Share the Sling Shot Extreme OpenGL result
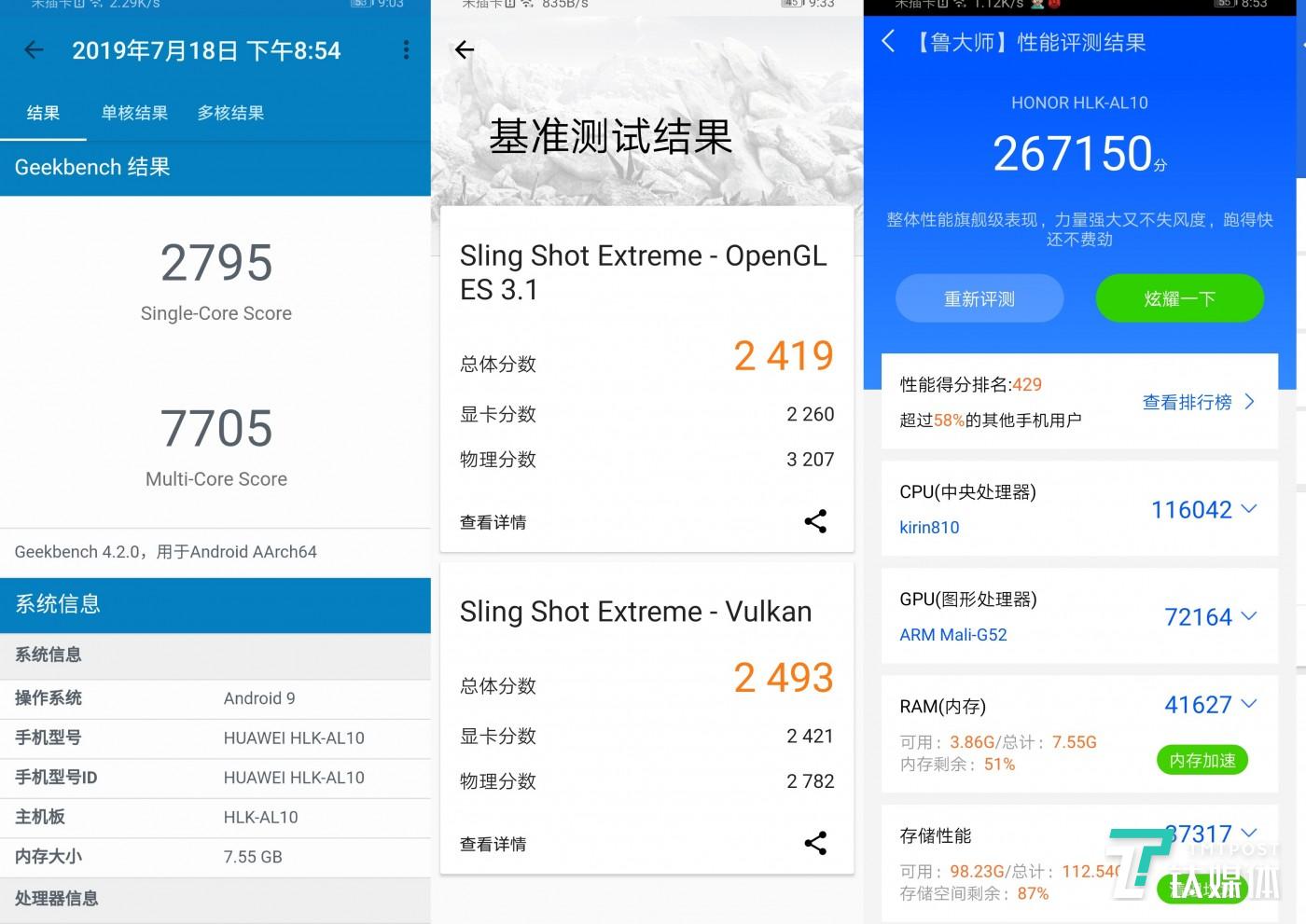 coord(815,521)
